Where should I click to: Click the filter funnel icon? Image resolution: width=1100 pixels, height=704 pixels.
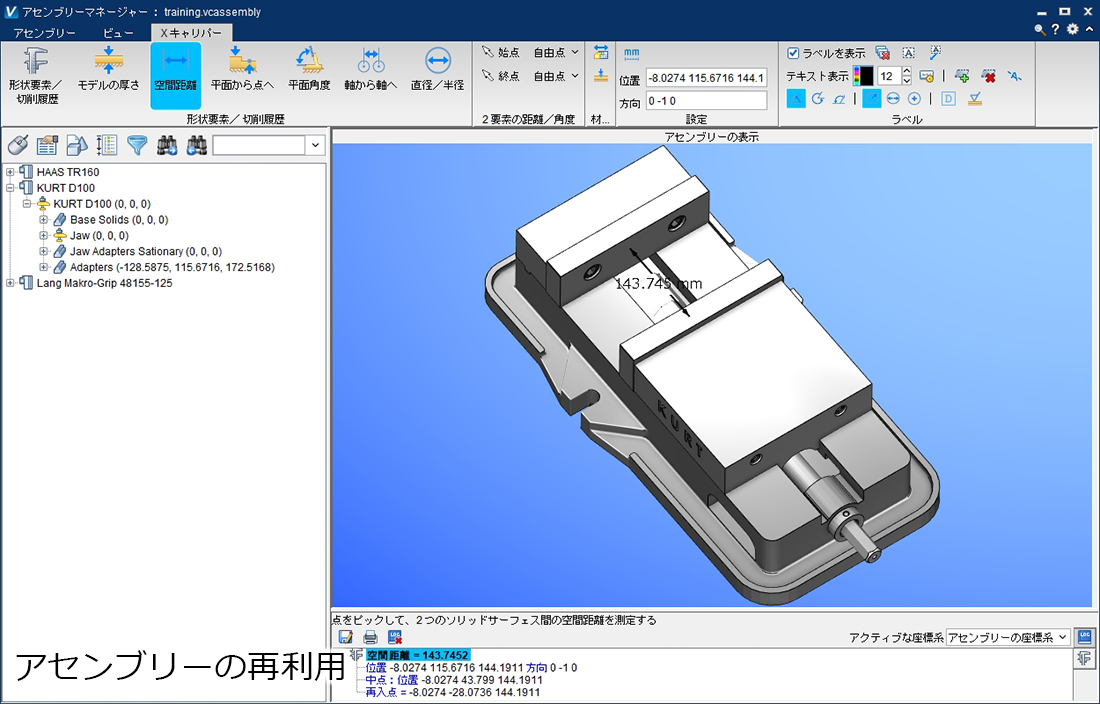137,145
